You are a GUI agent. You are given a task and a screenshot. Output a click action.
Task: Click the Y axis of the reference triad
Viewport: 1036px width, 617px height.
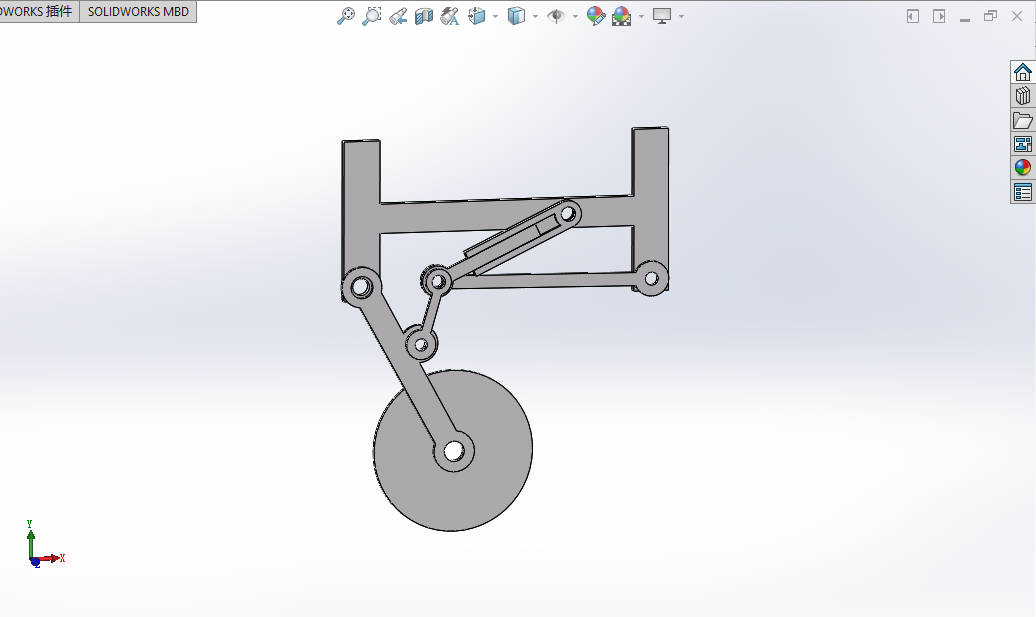coord(30,540)
